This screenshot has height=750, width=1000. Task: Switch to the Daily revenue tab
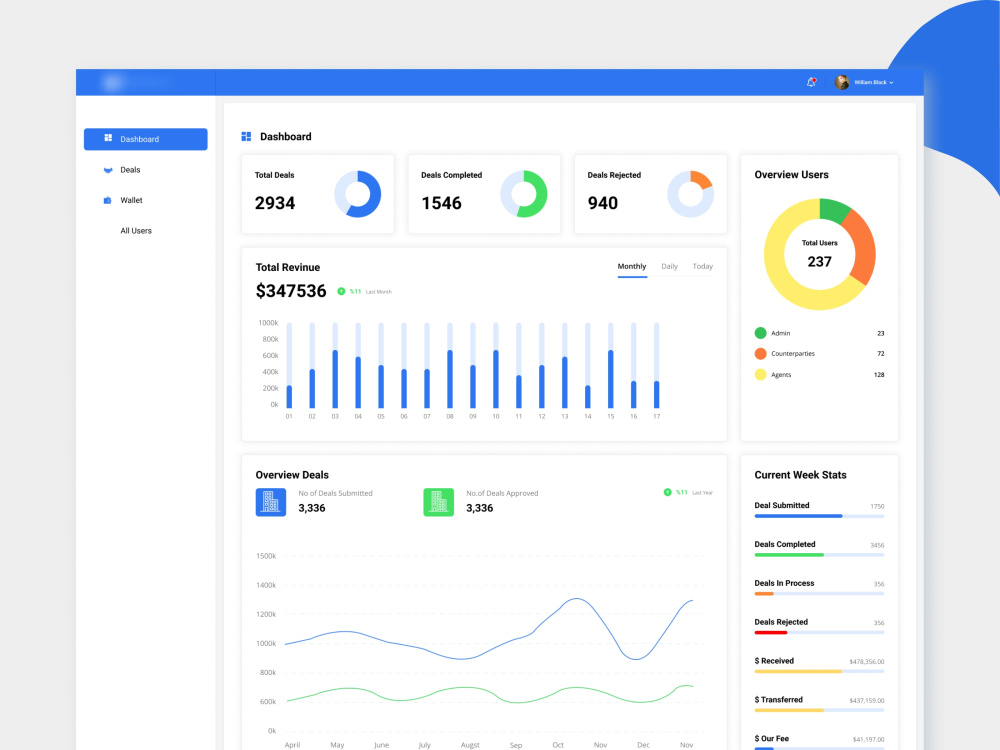670,267
